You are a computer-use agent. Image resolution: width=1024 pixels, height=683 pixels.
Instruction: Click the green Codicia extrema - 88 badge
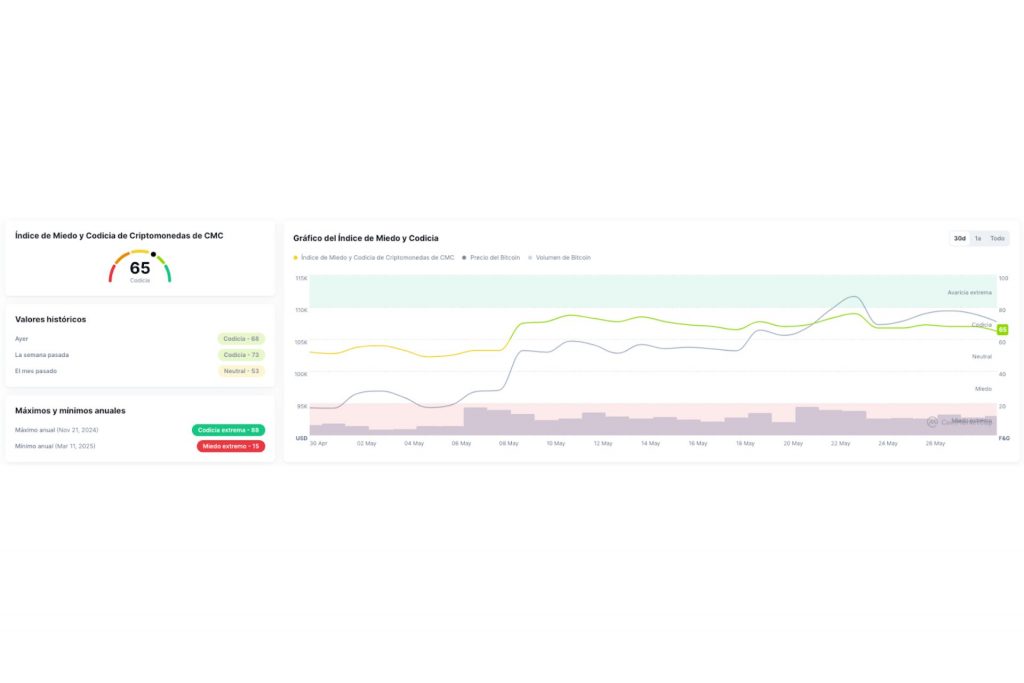click(228, 430)
